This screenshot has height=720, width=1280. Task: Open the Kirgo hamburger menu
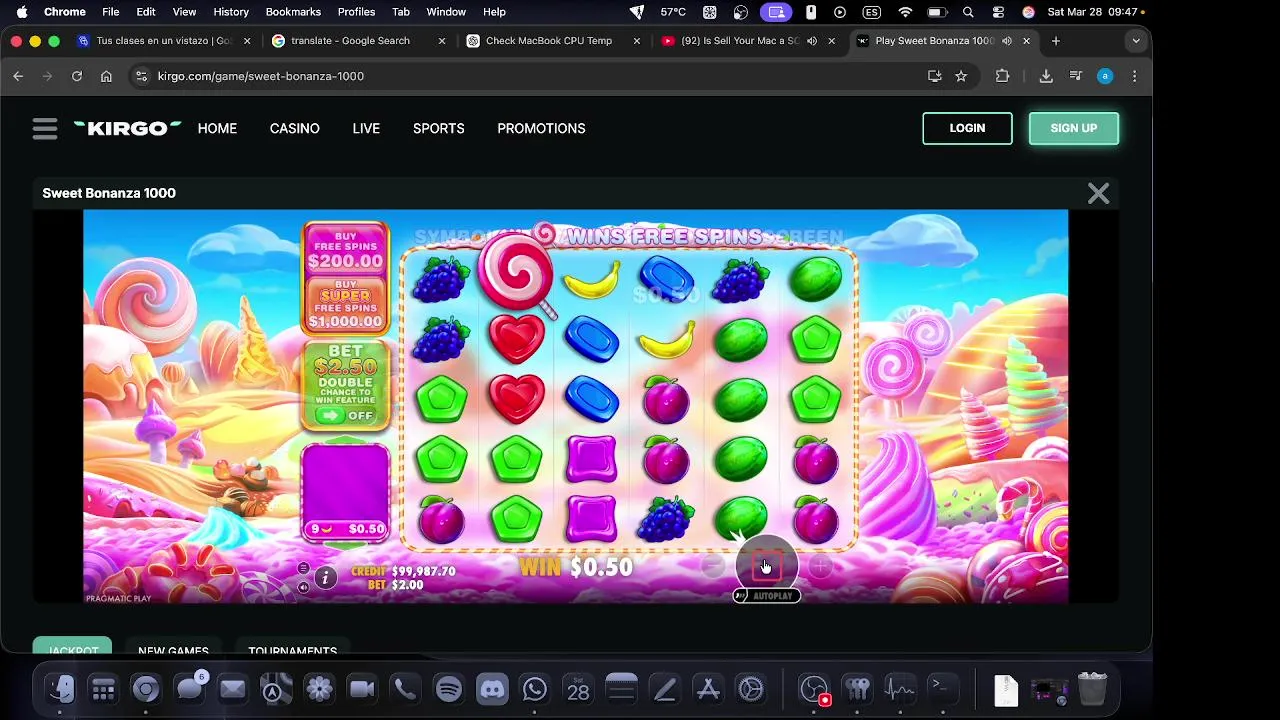[45, 129]
